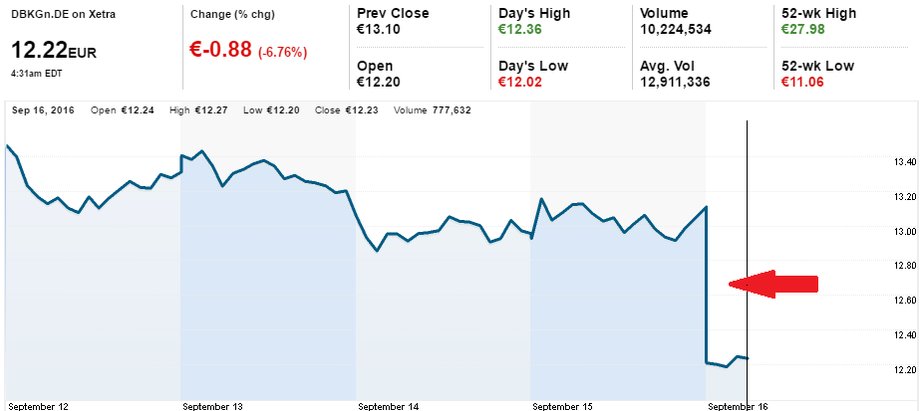Select the Volume 10,224,534 figure
This screenshot has height=411, width=920.
pyautogui.click(x=675, y=29)
